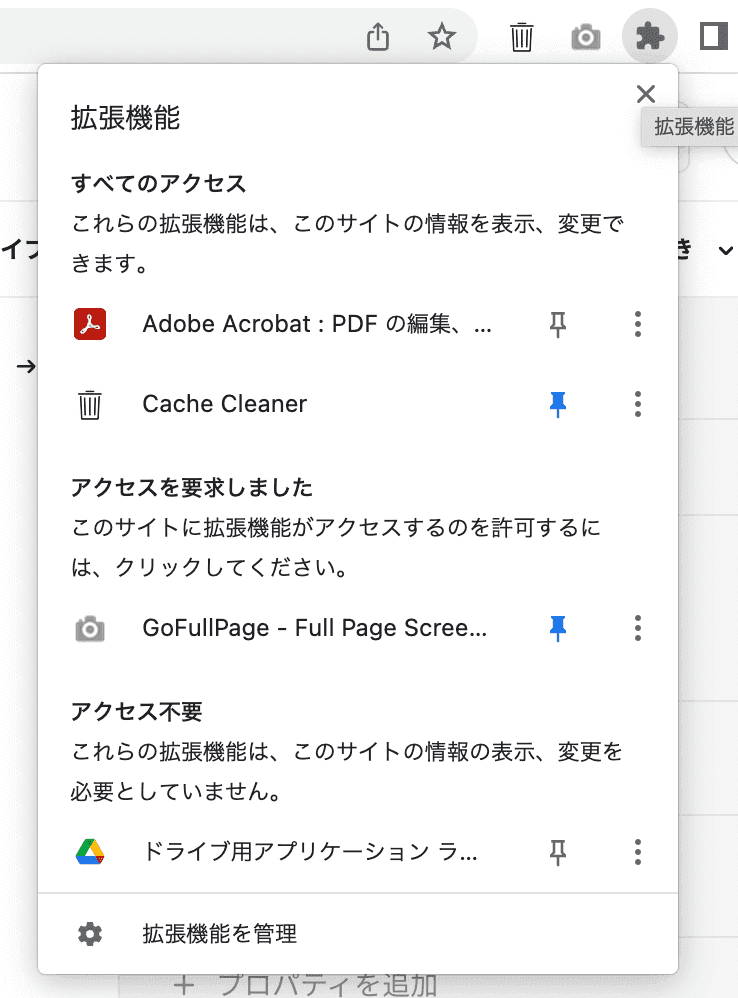Image resolution: width=738 pixels, height=998 pixels.
Task: Click the share icon in the address bar
Action: click(377, 38)
